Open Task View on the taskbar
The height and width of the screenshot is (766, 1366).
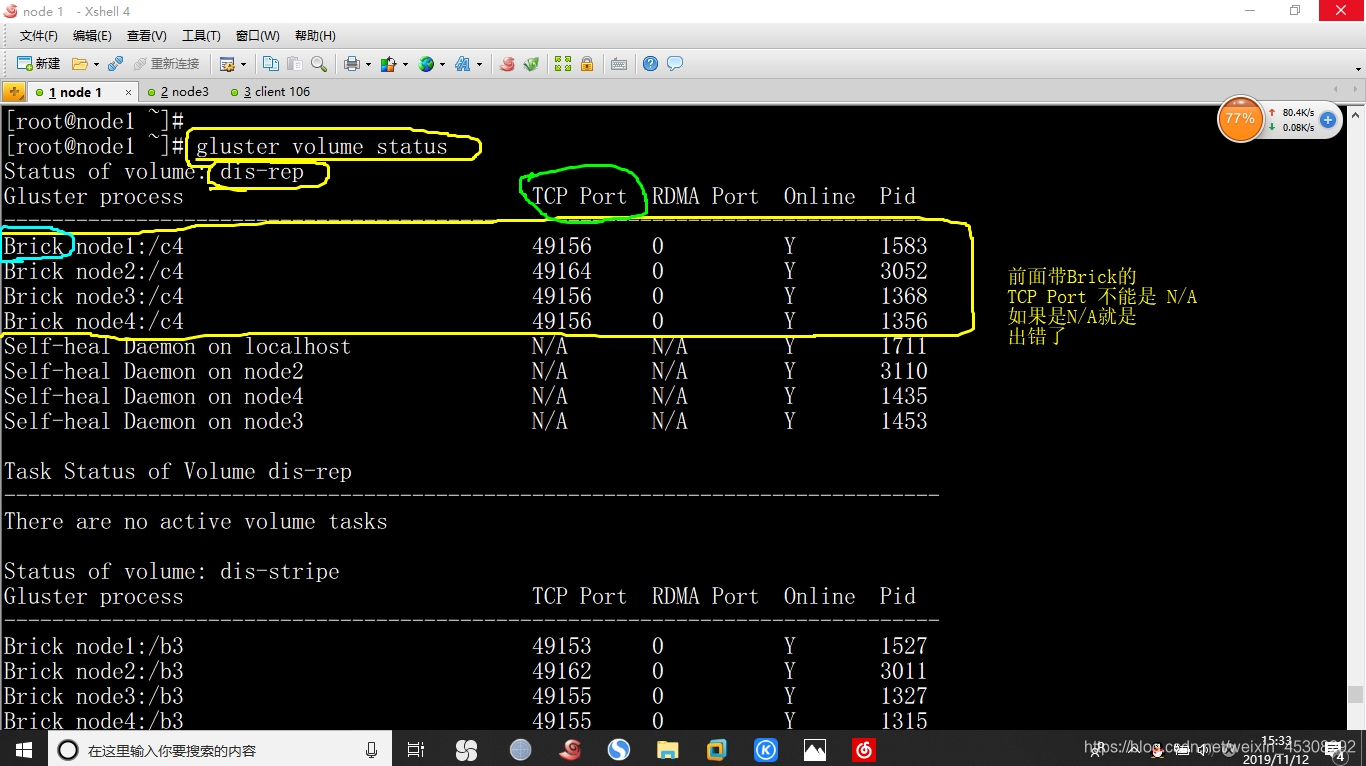coord(416,750)
